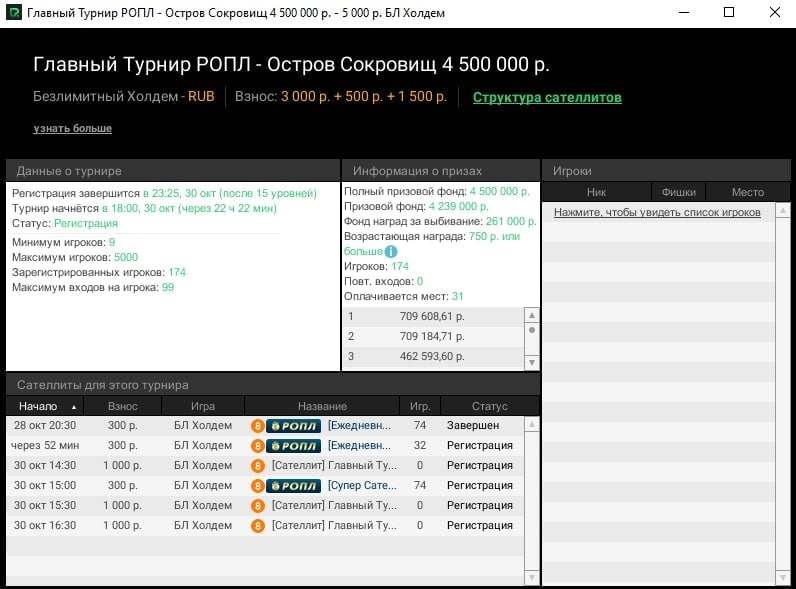Click the orange 8-max icon in 'через 52 мин' row
Viewport: 796px width, 589px height.
click(258, 446)
